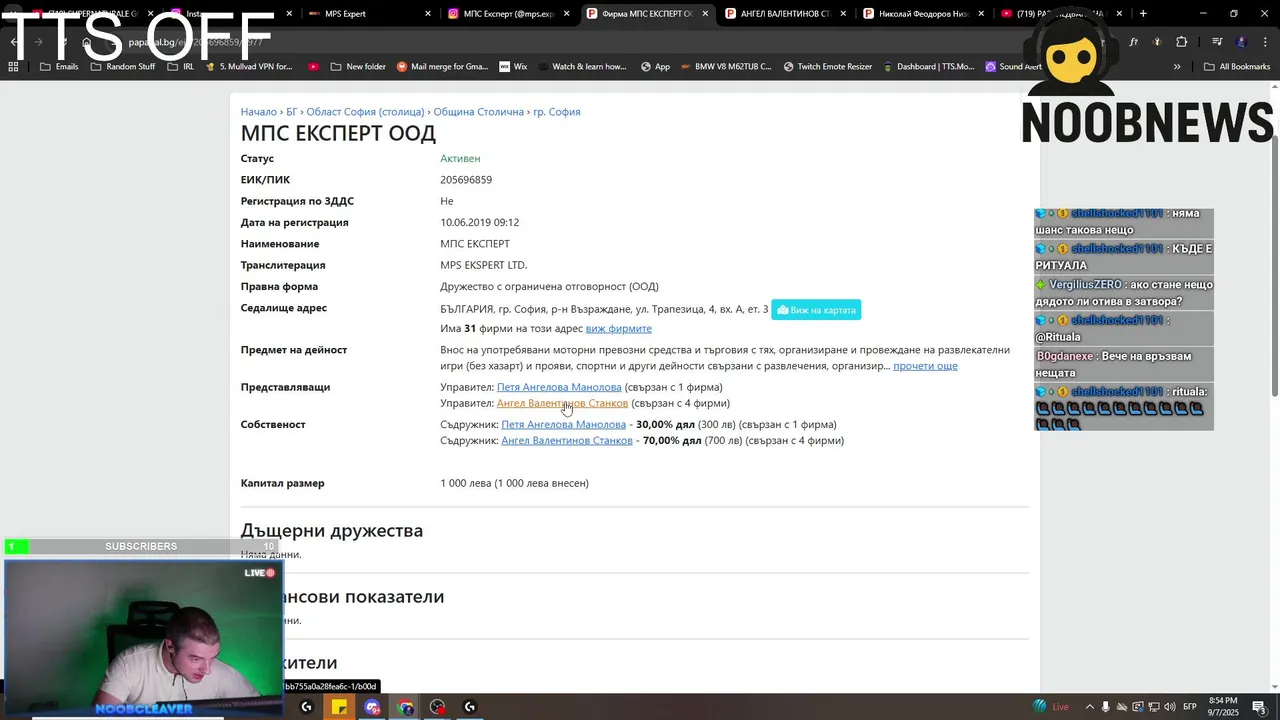Open the Chrome extensions puzzle icon
This screenshot has height=720, width=1280.
[x=1181, y=42]
